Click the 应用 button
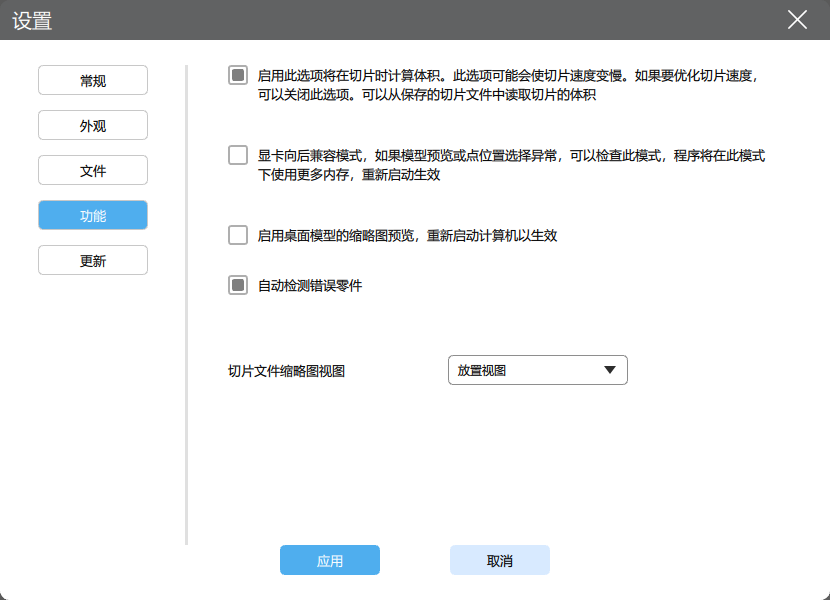Image resolution: width=830 pixels, height=600 pixels. tap(330, 560)
